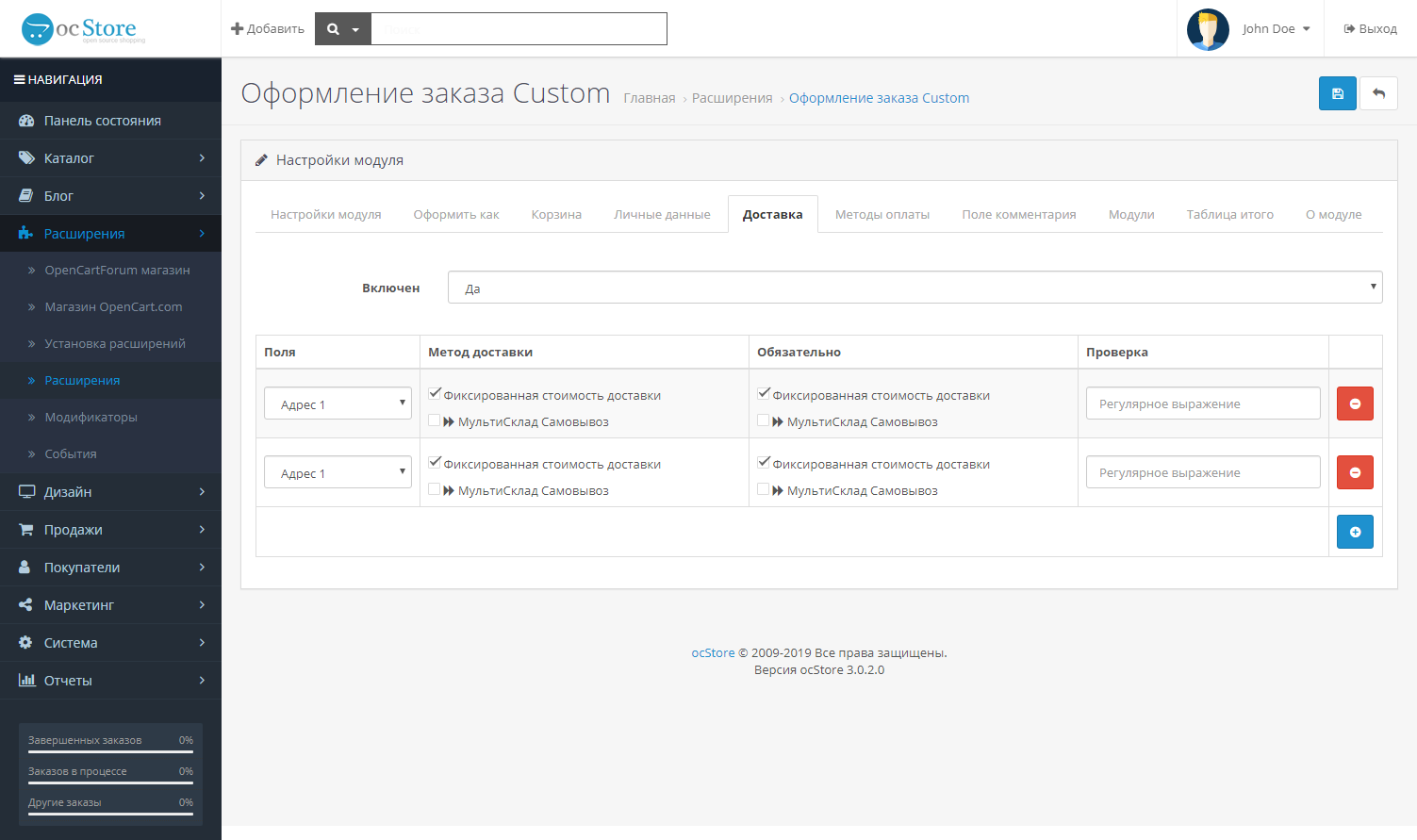Click the Выход logout link

coord(1370,29)
